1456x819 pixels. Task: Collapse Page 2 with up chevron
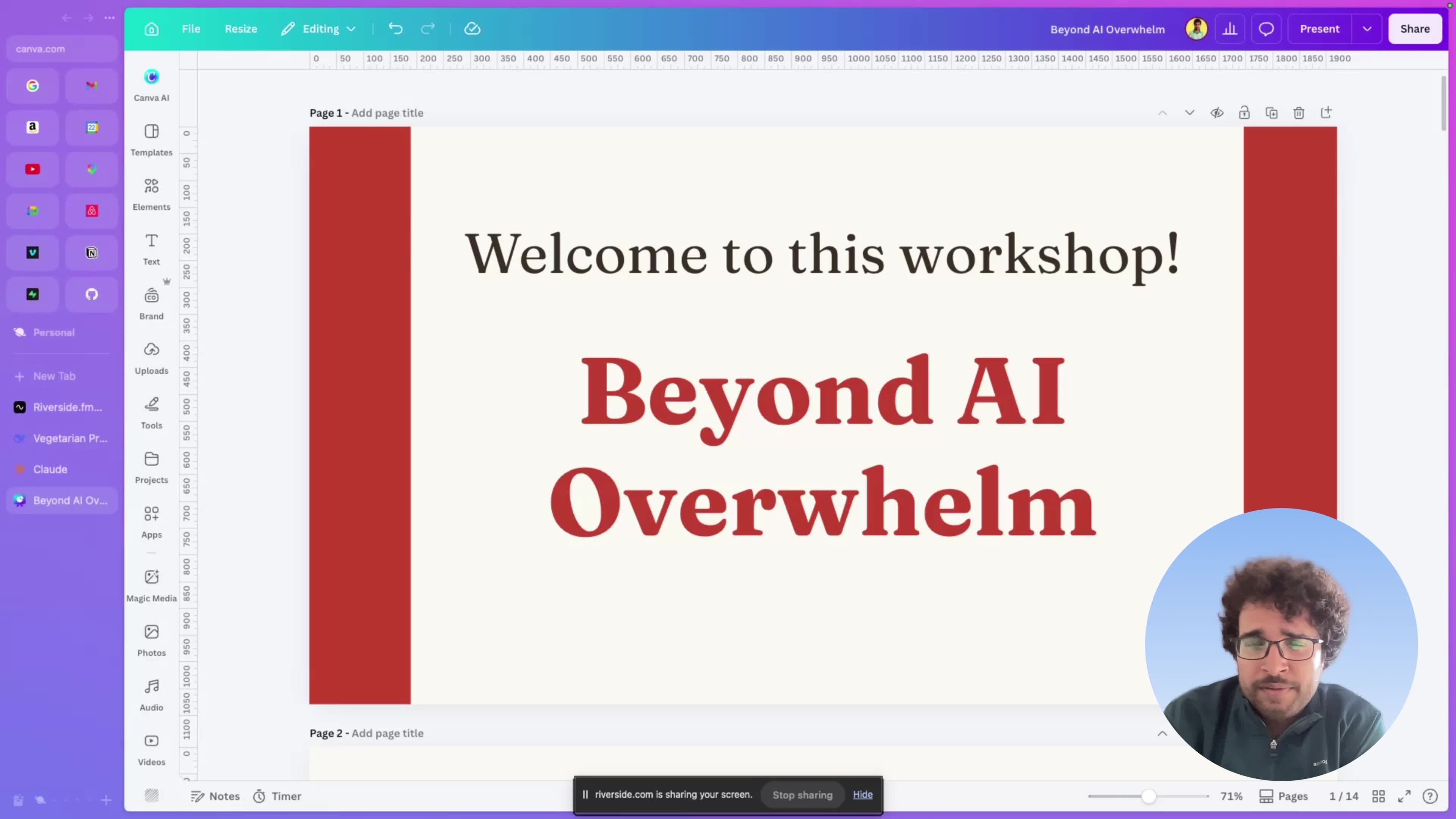(x=1162, y=733)
